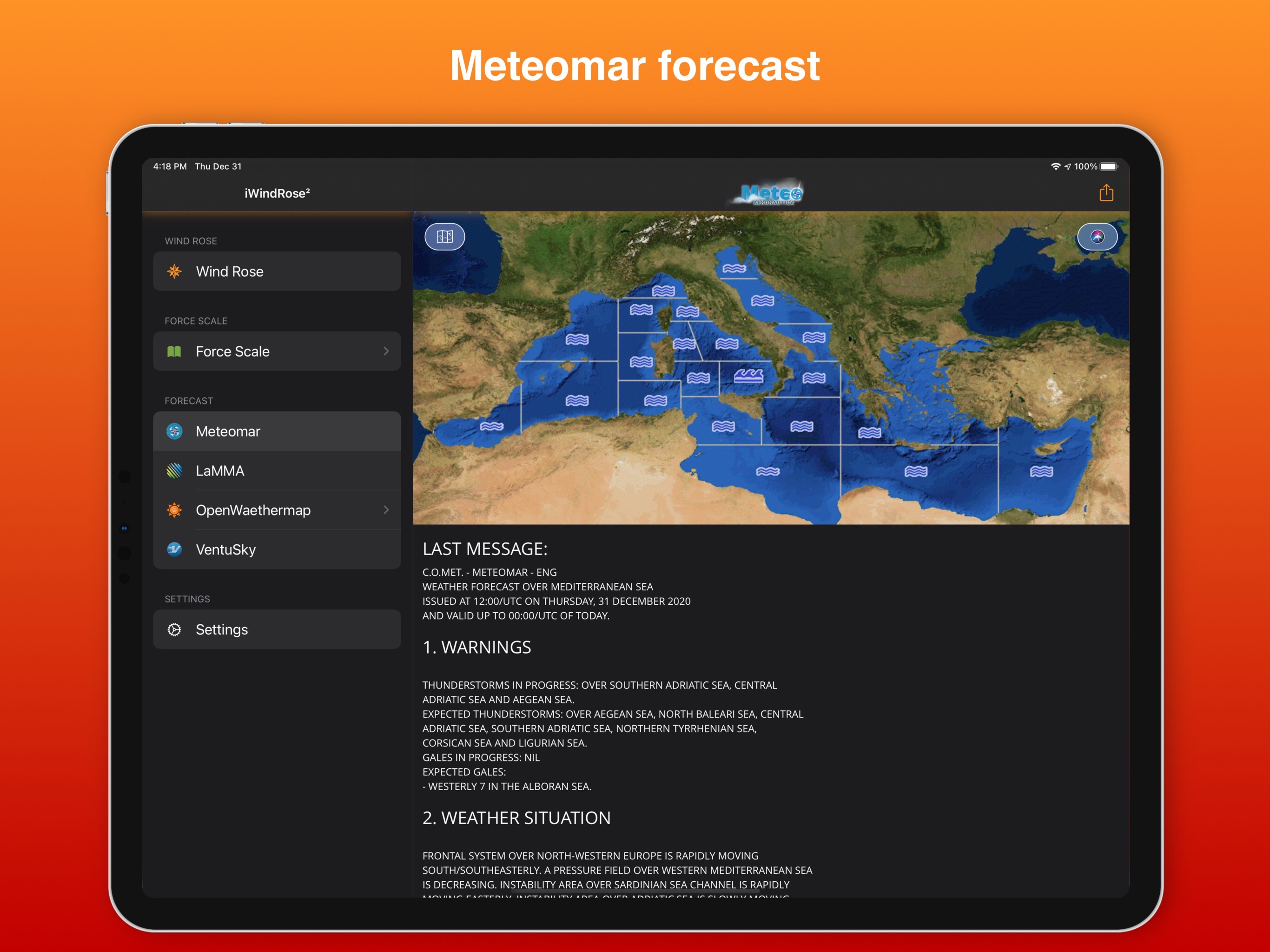1270x952 pixels.
Task: Open the OpenWaethermap entry
Action: (277, 510)
